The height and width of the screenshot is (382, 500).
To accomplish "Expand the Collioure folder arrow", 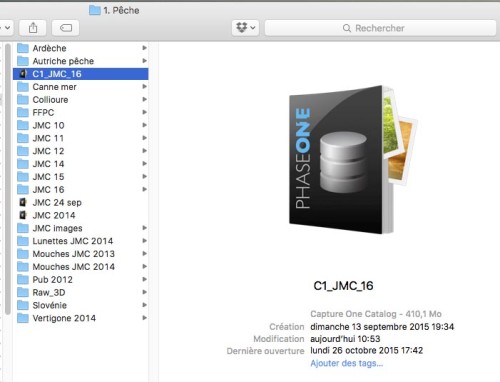I will click(x=144, y=99).
